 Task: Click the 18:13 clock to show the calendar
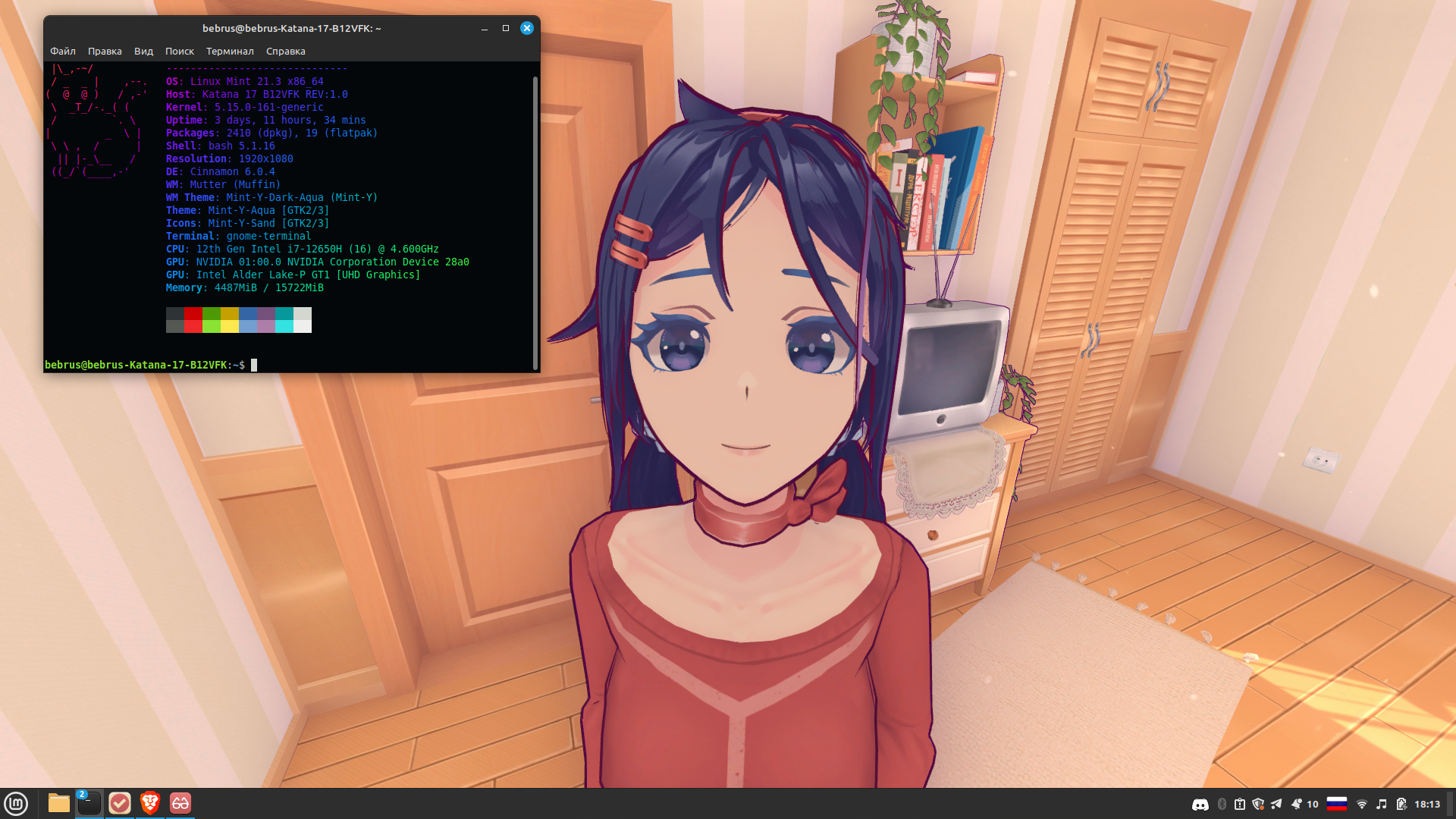(1427, 805)
